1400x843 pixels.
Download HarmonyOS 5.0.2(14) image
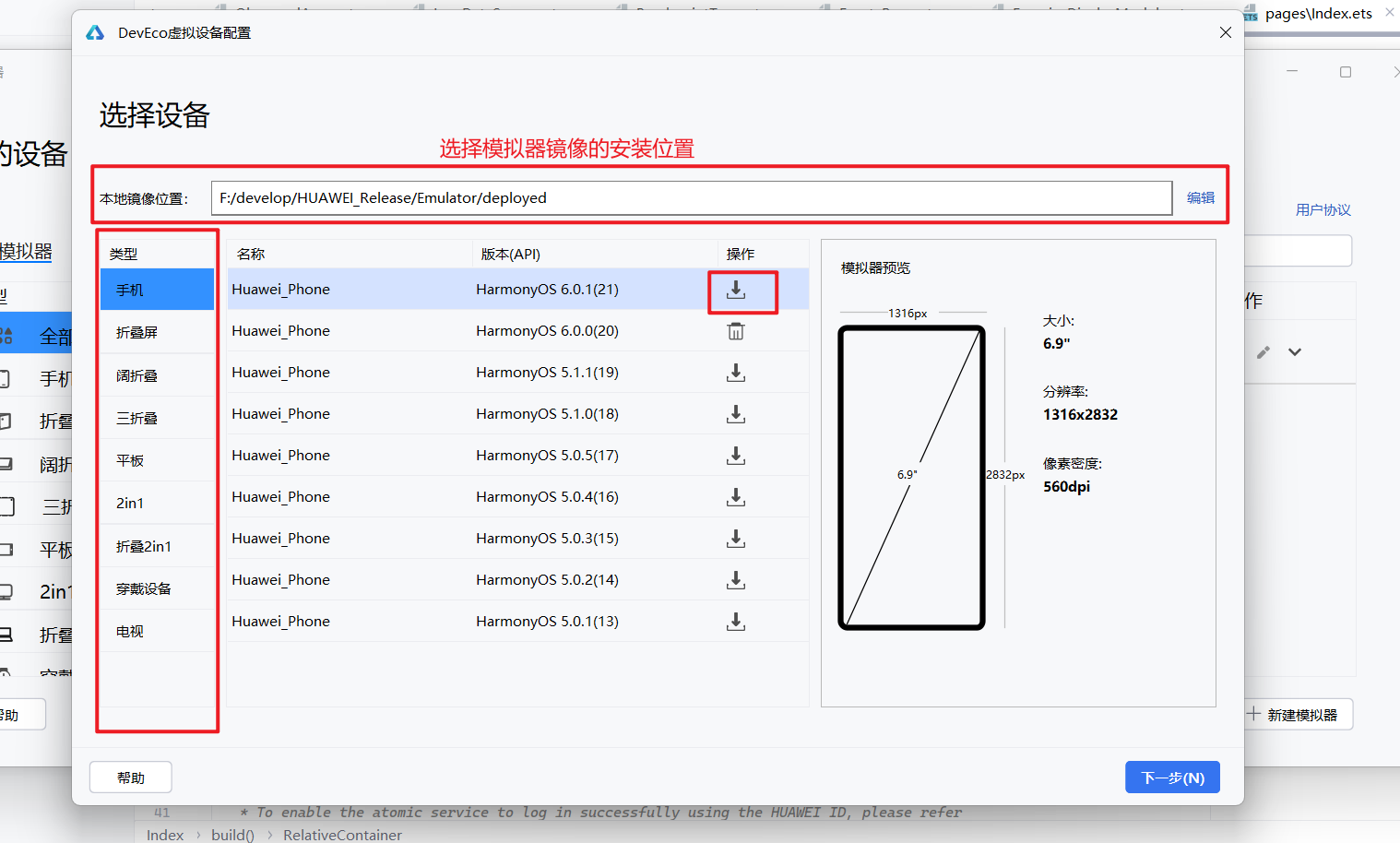click(735, 580)
